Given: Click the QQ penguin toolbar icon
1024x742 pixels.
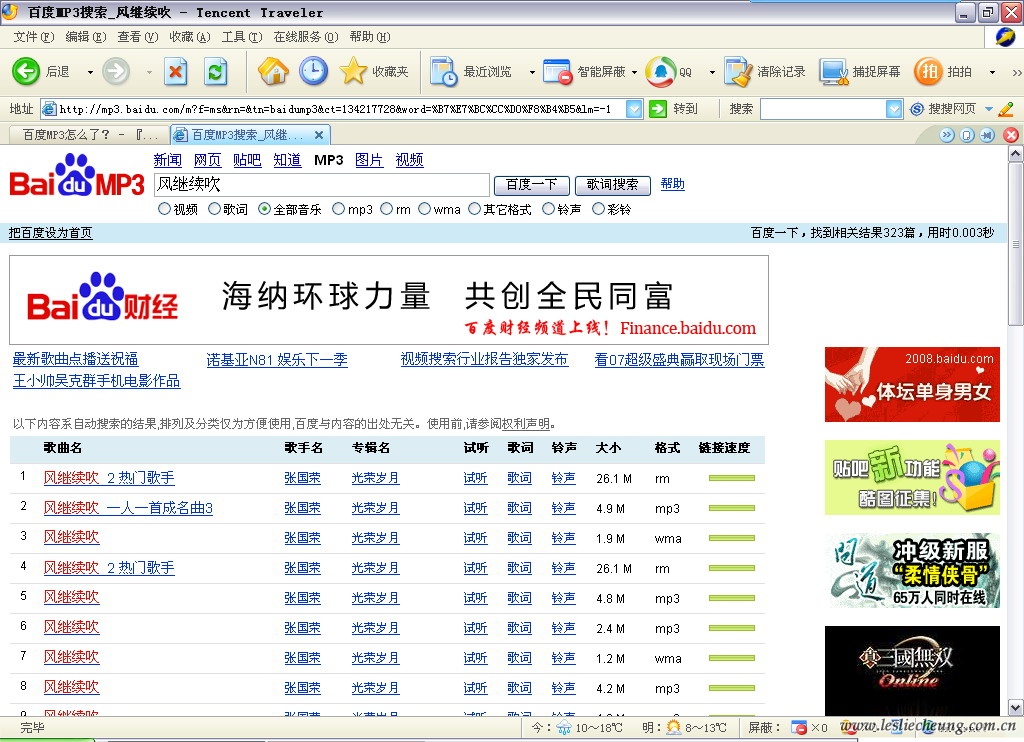Looking at the screenshot, I should point(660,71).
